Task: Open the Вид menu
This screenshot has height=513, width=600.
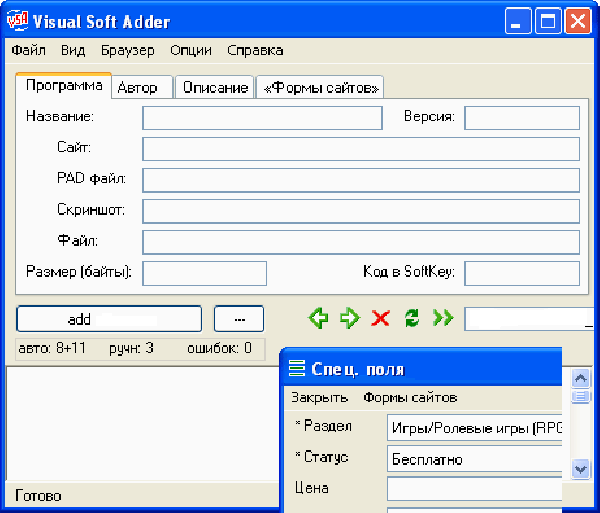Action: click(73, 50)
